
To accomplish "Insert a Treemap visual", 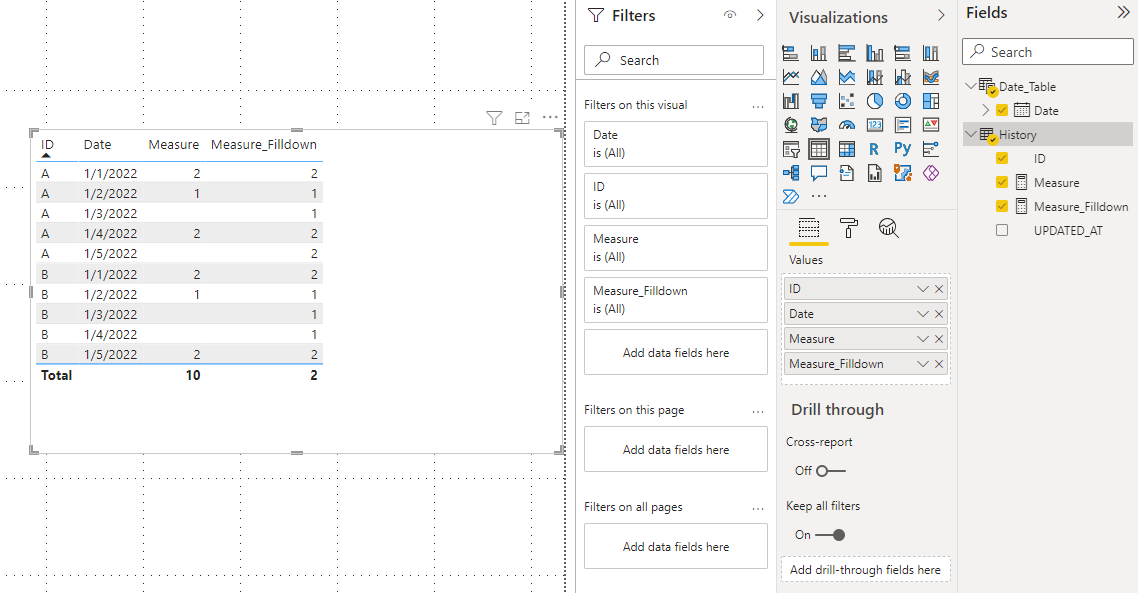I will pyautogui.click(x=930, y=101).
